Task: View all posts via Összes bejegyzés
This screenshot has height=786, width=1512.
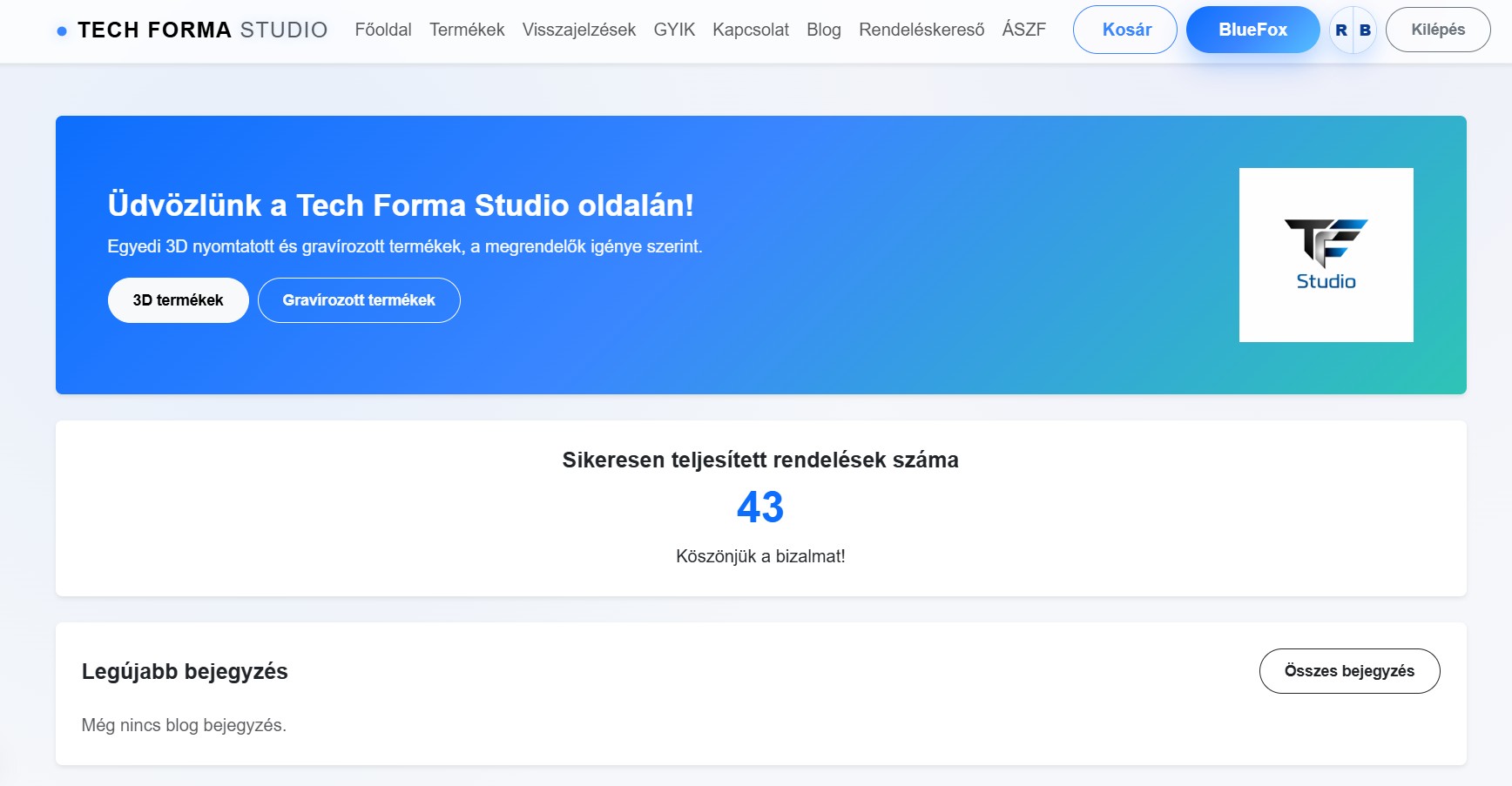Action: coord(1349,671)
